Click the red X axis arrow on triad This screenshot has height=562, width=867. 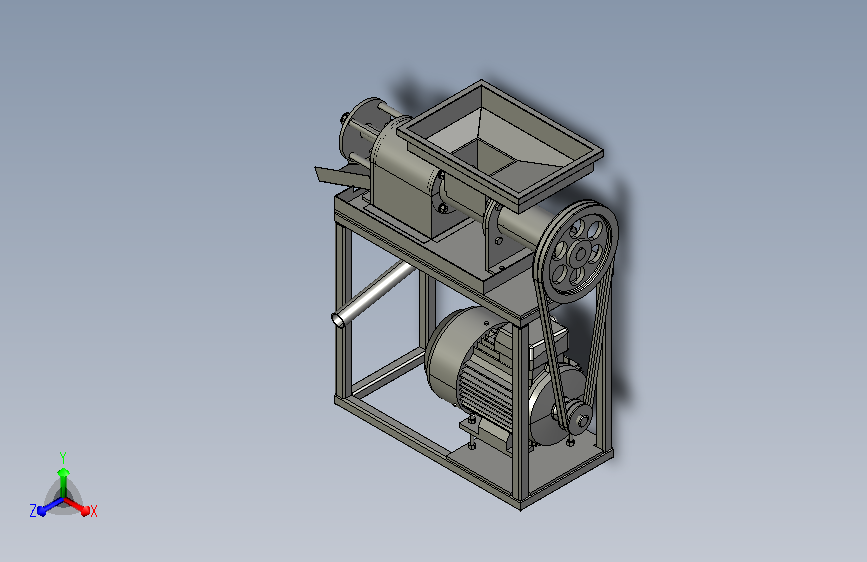79,506
